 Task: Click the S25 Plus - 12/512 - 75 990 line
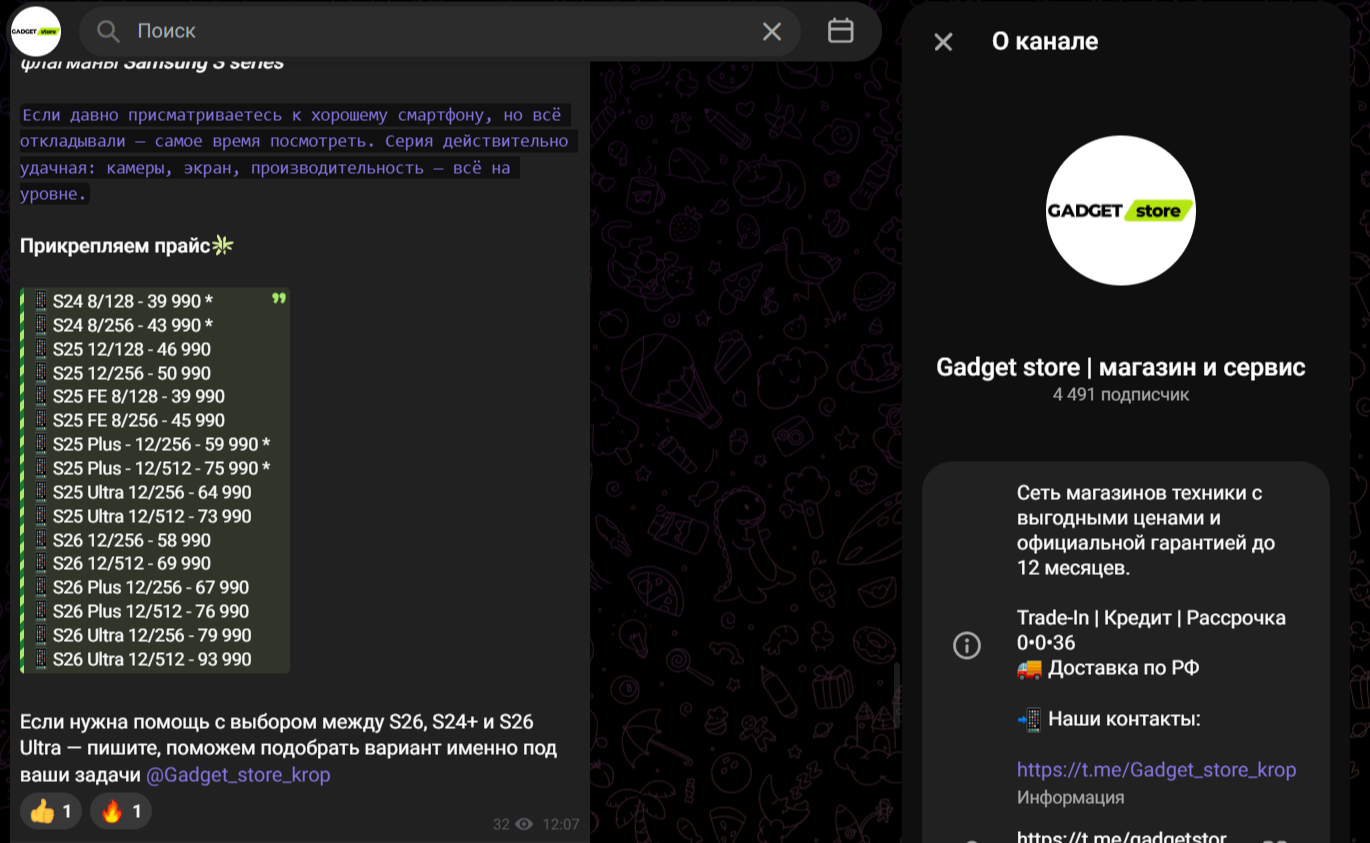[152, 468]
